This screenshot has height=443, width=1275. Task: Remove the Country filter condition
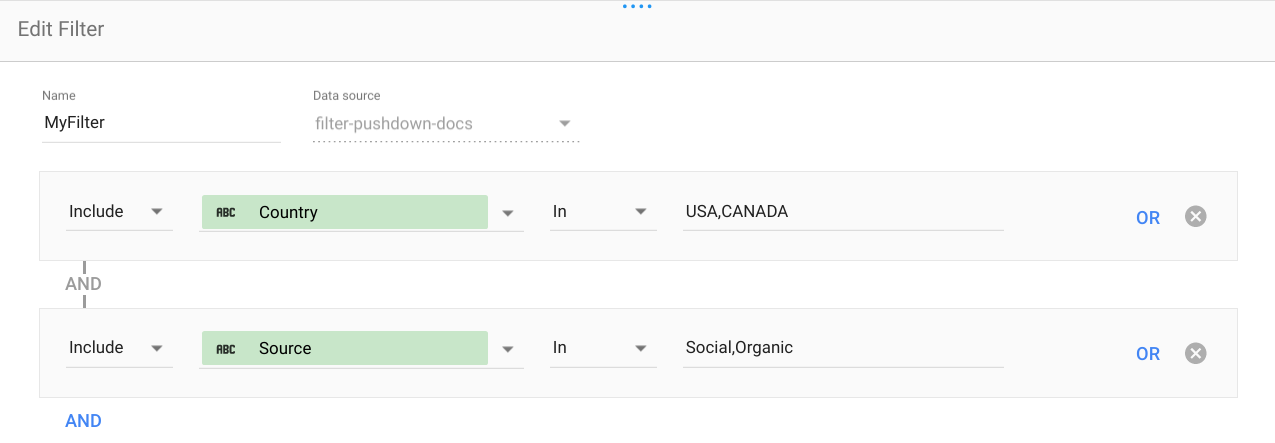pos(1195,216)
